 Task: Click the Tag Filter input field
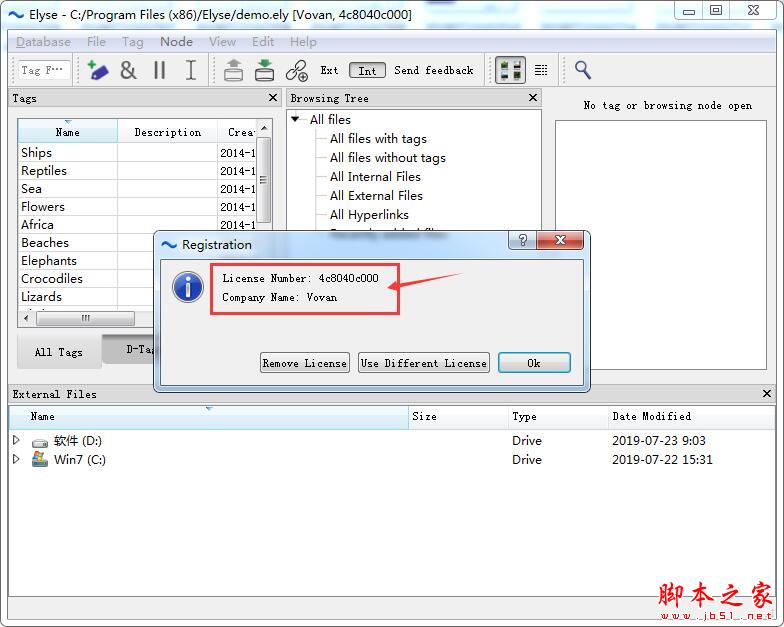pos(44,70)
